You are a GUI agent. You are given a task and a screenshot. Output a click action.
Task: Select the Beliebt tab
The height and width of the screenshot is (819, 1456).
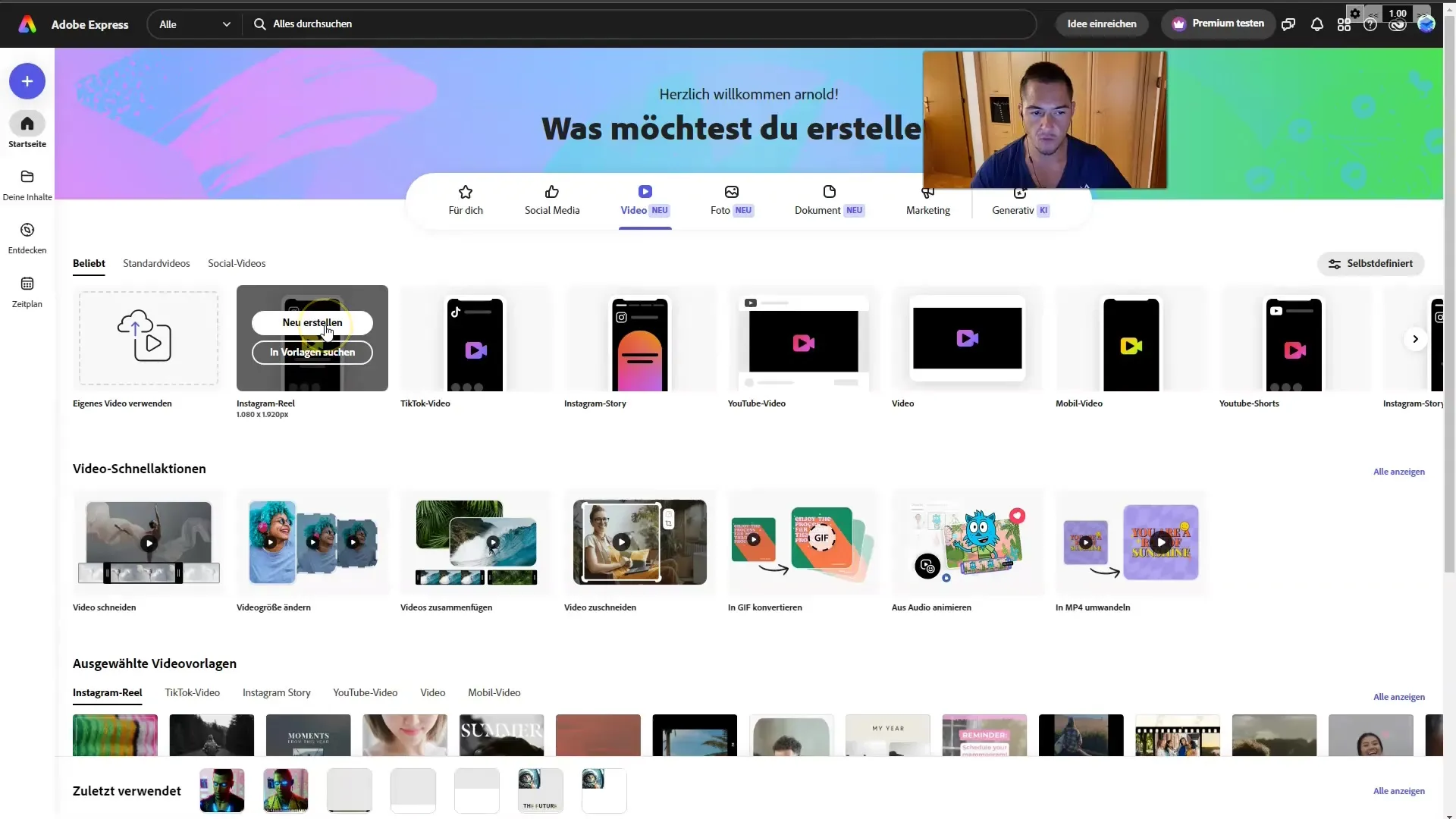89,264
